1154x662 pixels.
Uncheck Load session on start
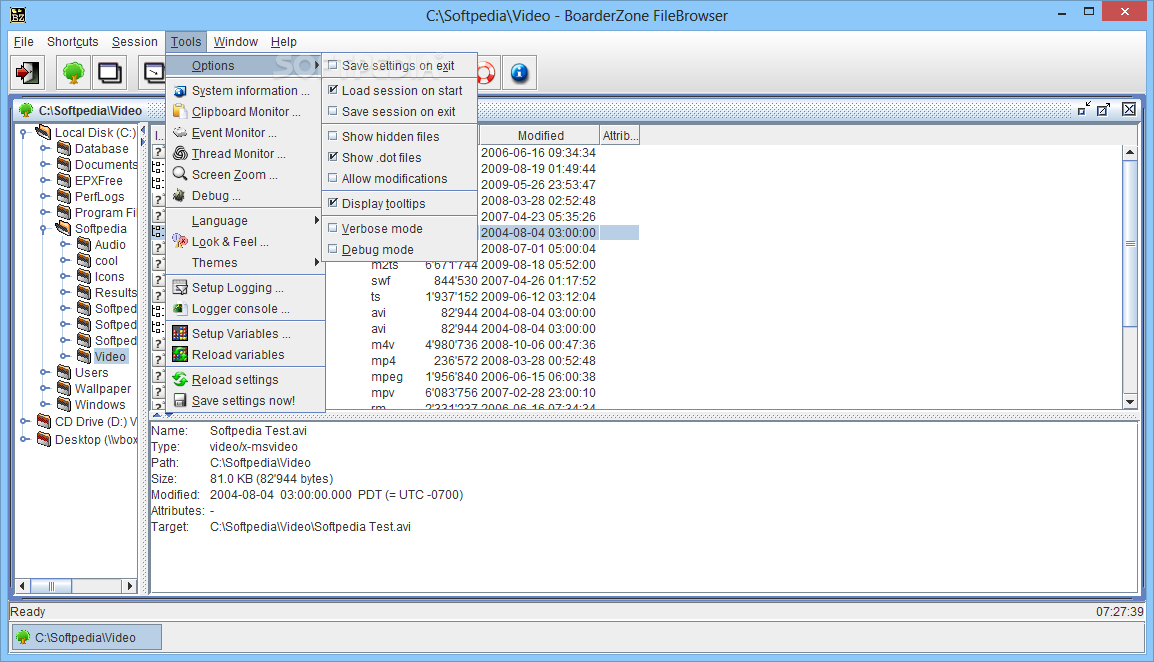(x=400, y=91)
